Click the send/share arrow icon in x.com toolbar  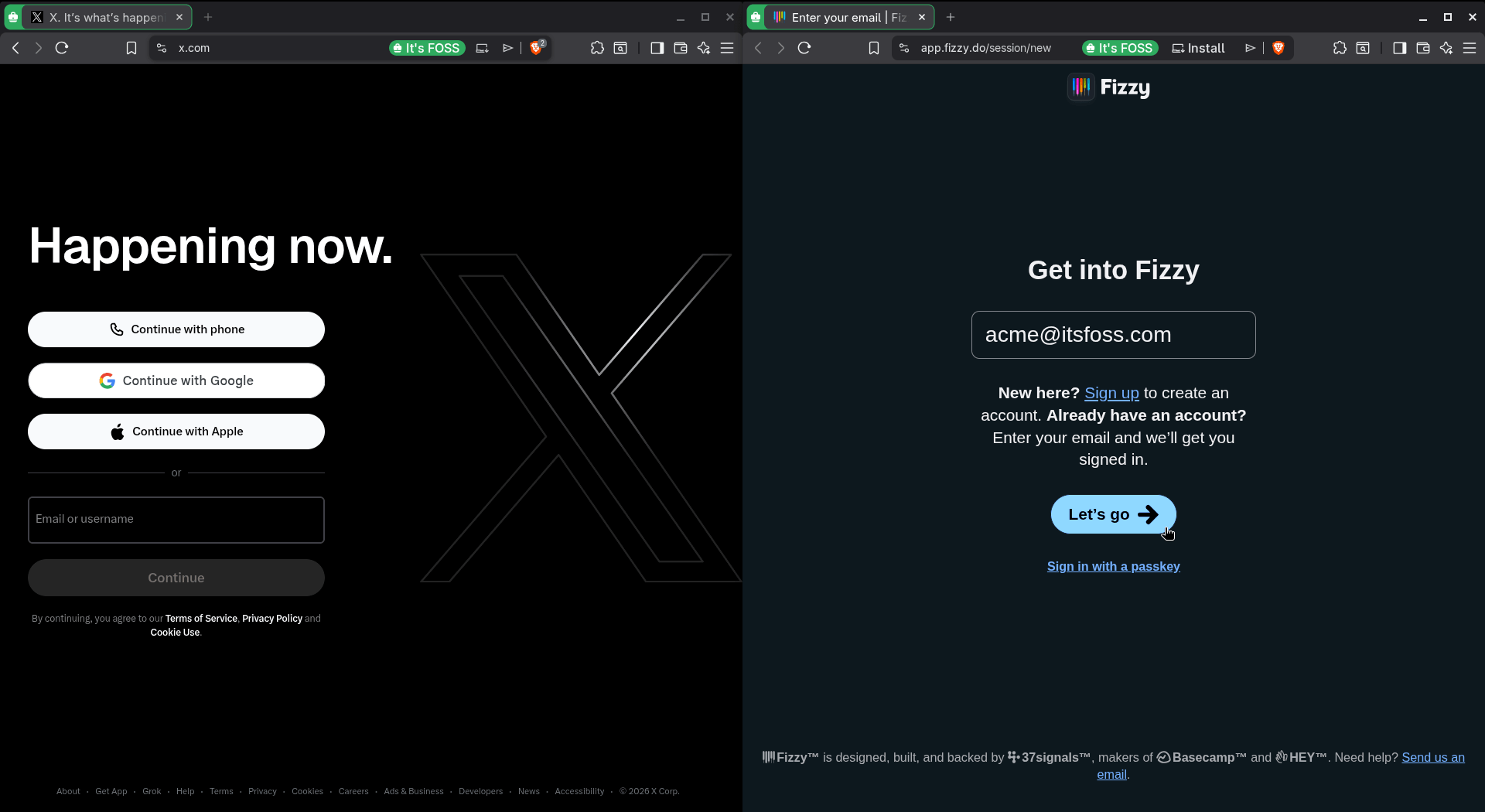point(507,48)
